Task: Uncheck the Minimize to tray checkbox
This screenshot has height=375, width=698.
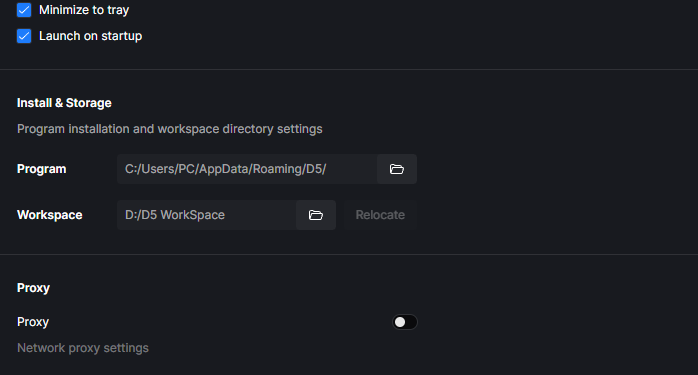Action: [24, 10]
